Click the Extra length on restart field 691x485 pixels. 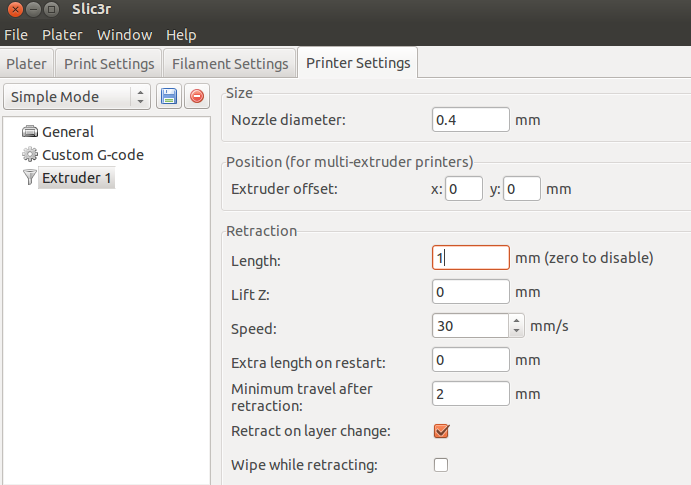click(471, 359)
